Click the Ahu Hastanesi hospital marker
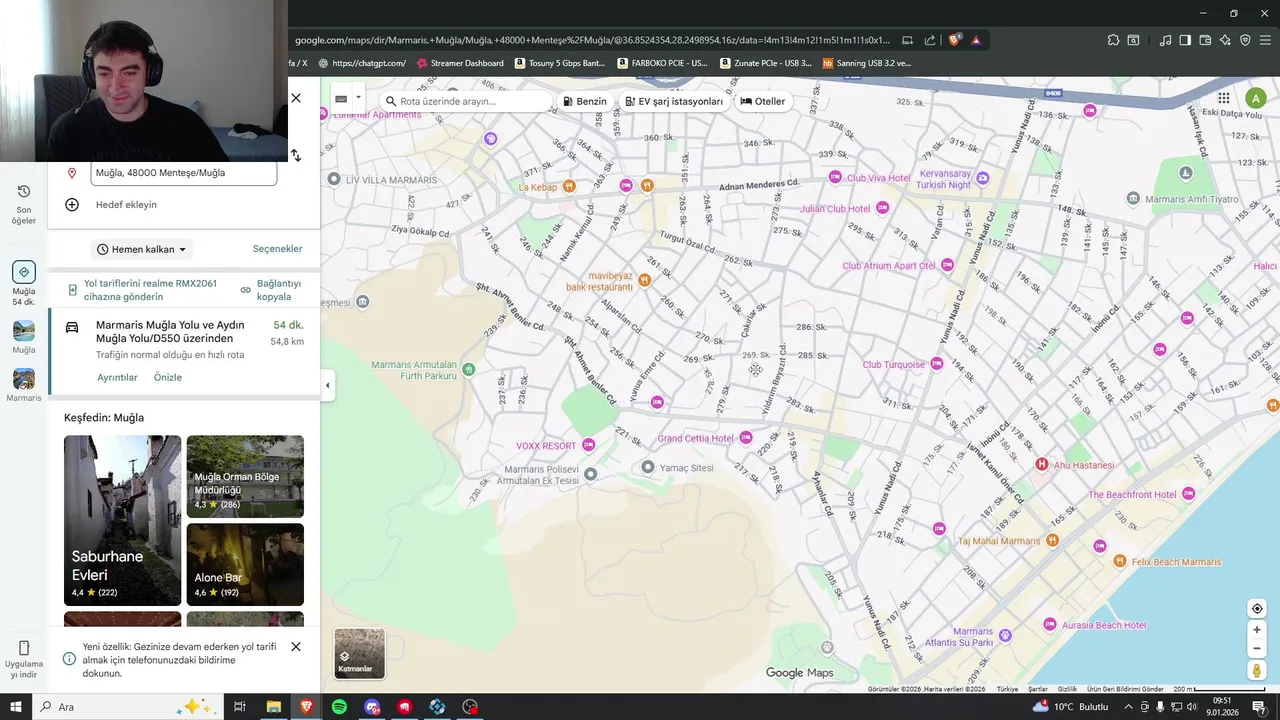Screen dimensions: 1280x720 pos(1041,464)
